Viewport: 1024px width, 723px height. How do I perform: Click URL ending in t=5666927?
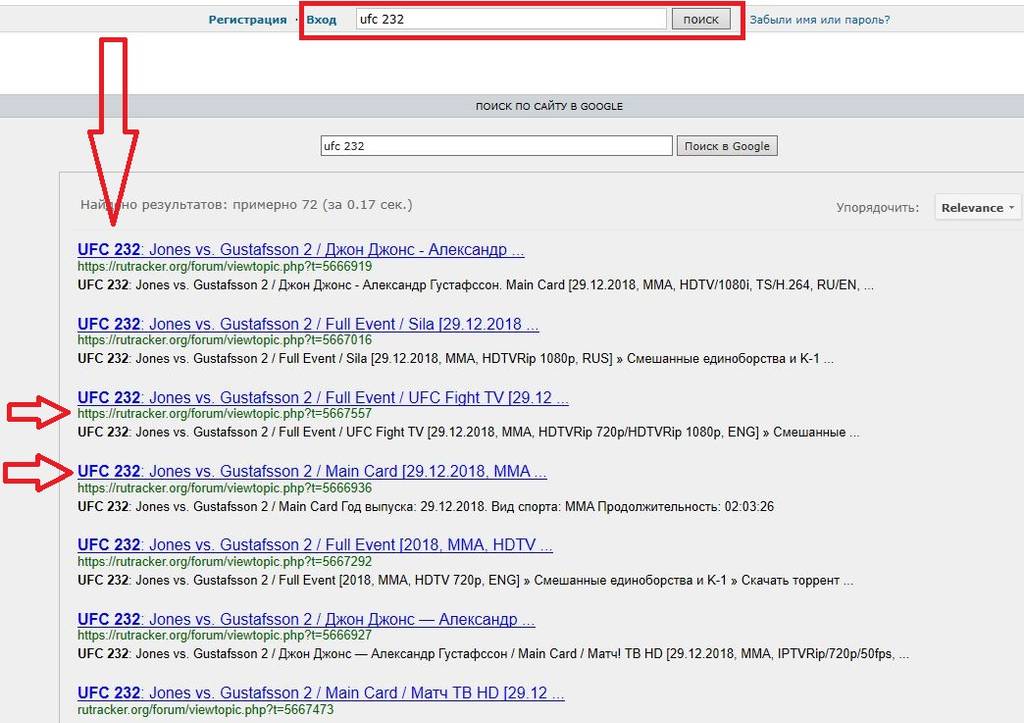tap(225, 635)
